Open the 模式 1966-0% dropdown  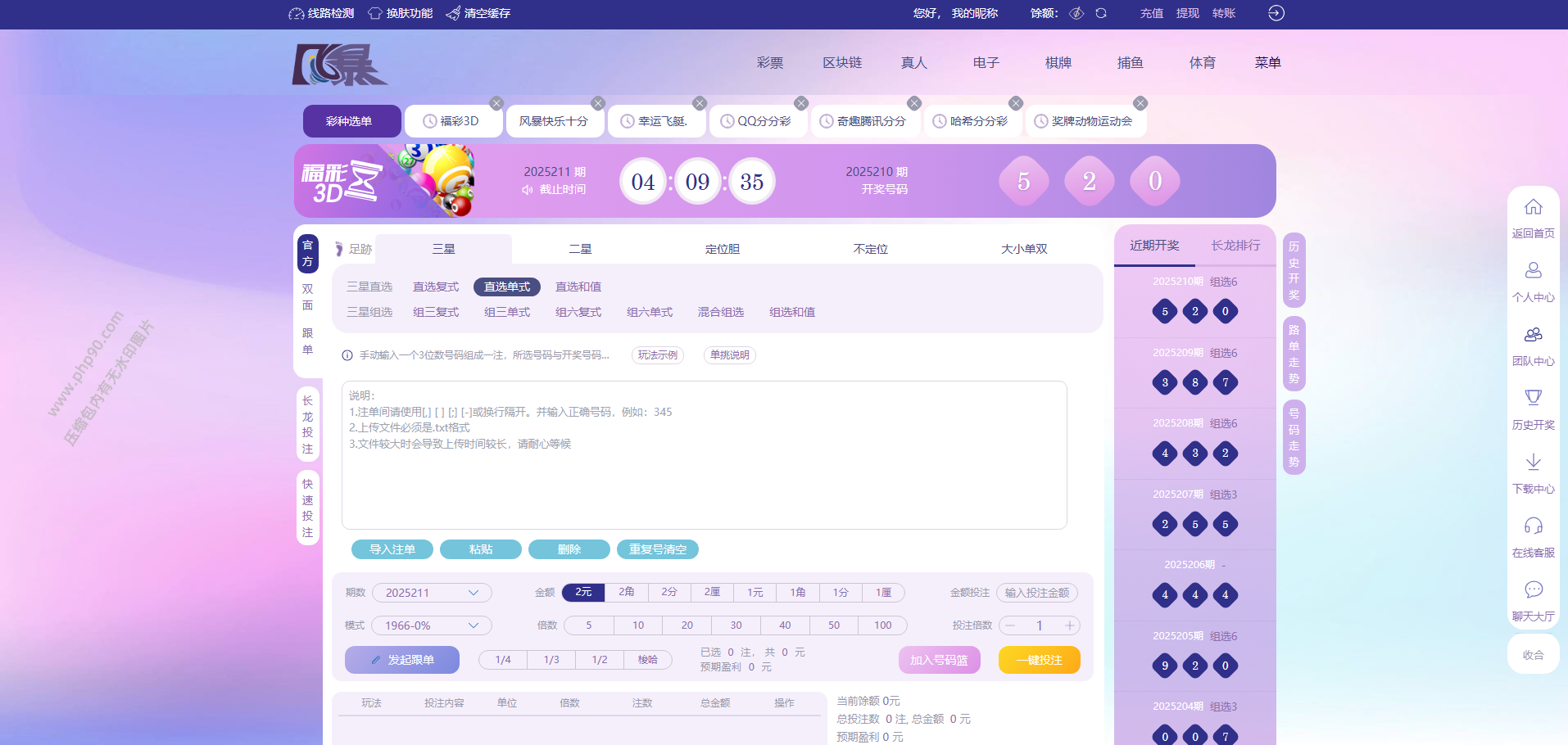(432, 625)
